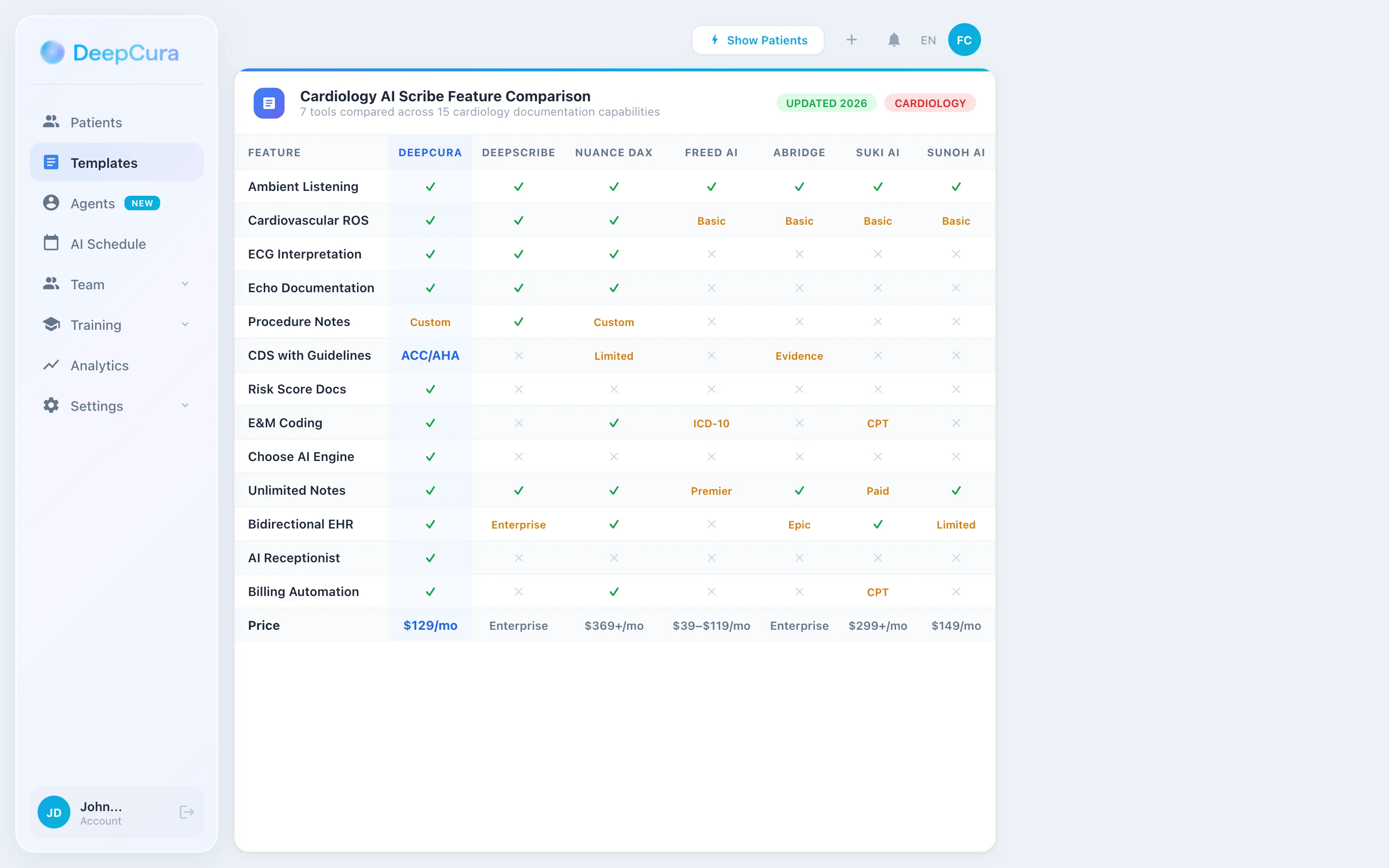The image size is (1389, 868).
Task: Open the notifications bell
Action: tap(894, 40)
